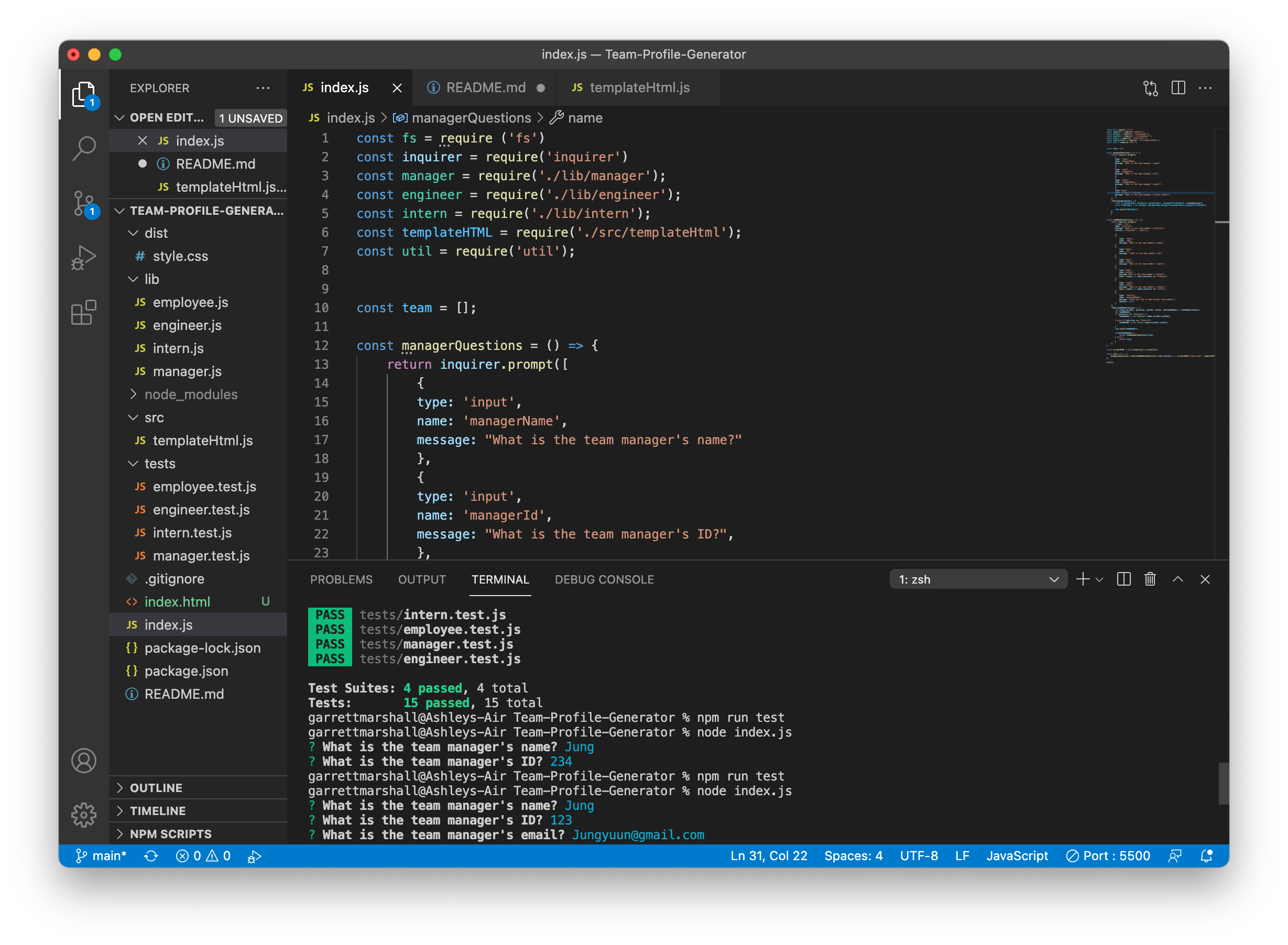
Task: Open notifications bell in status bar
Action: tap(1207, 856)
